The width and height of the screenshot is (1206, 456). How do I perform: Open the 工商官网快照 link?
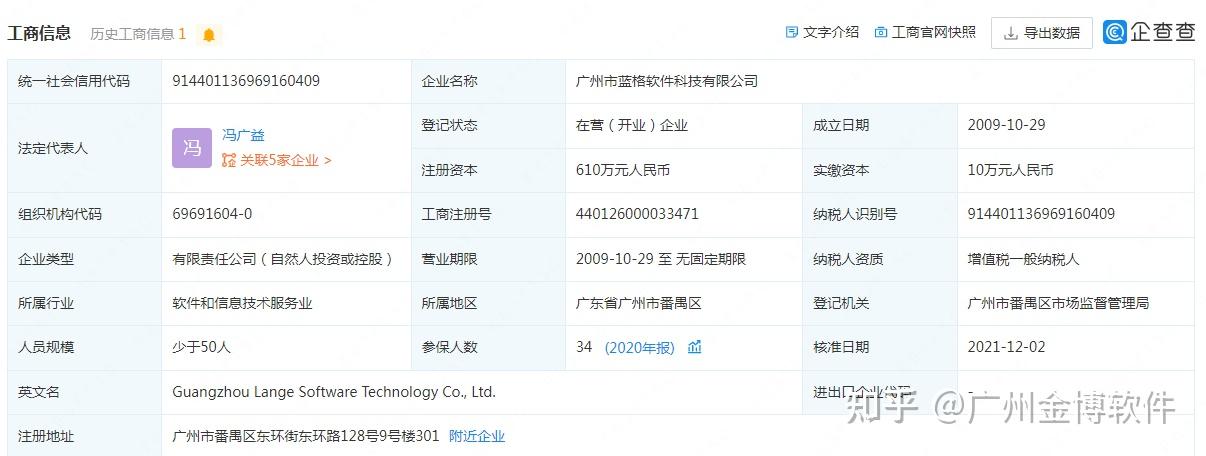(934, 32)
